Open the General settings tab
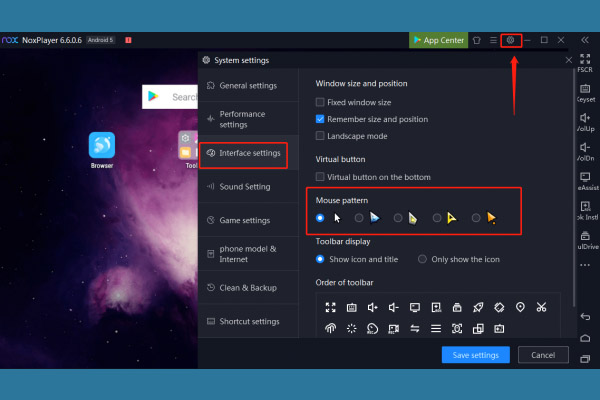 (248, 85)
